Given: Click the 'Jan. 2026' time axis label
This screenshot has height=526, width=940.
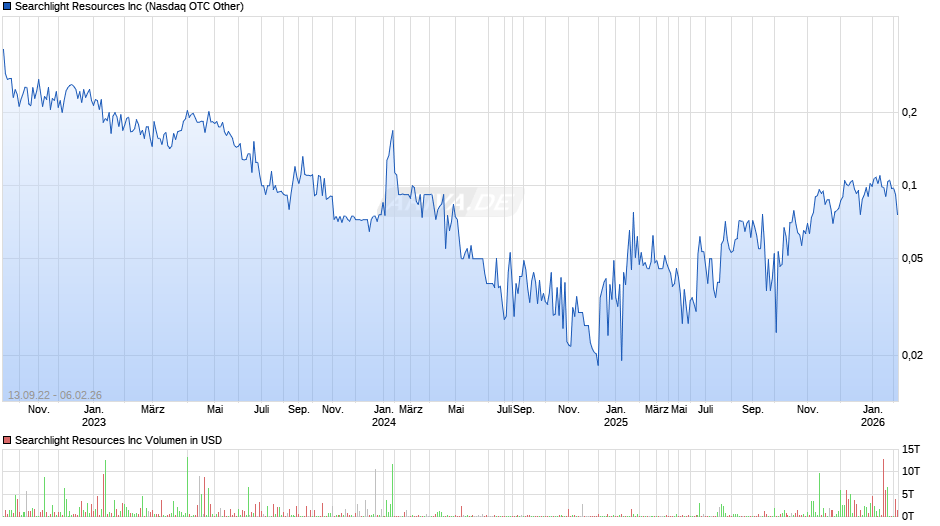Looking at the screenshot, I should click(873, 416).
